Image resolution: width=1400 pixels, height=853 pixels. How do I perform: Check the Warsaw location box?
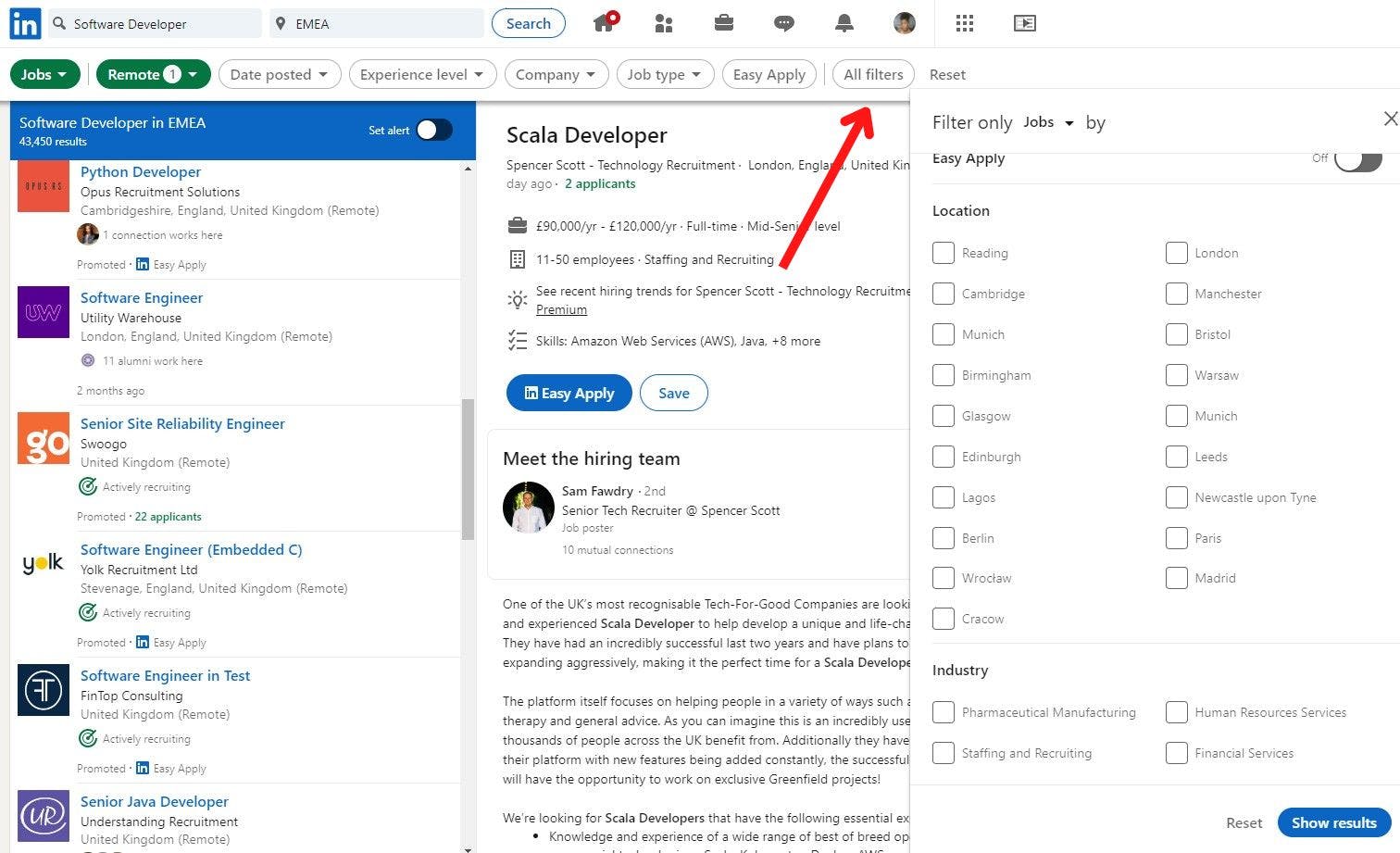click(1177, 375)
